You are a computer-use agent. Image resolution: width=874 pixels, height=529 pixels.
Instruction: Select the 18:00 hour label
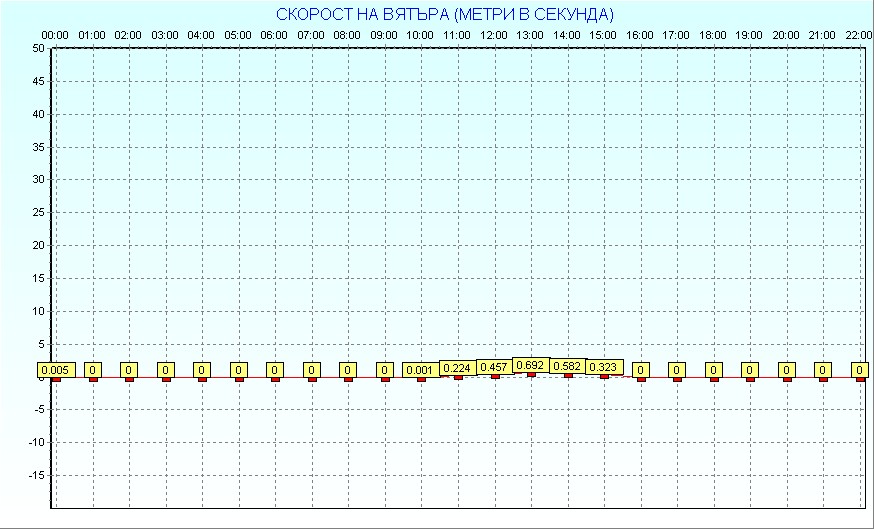point(712,35)
